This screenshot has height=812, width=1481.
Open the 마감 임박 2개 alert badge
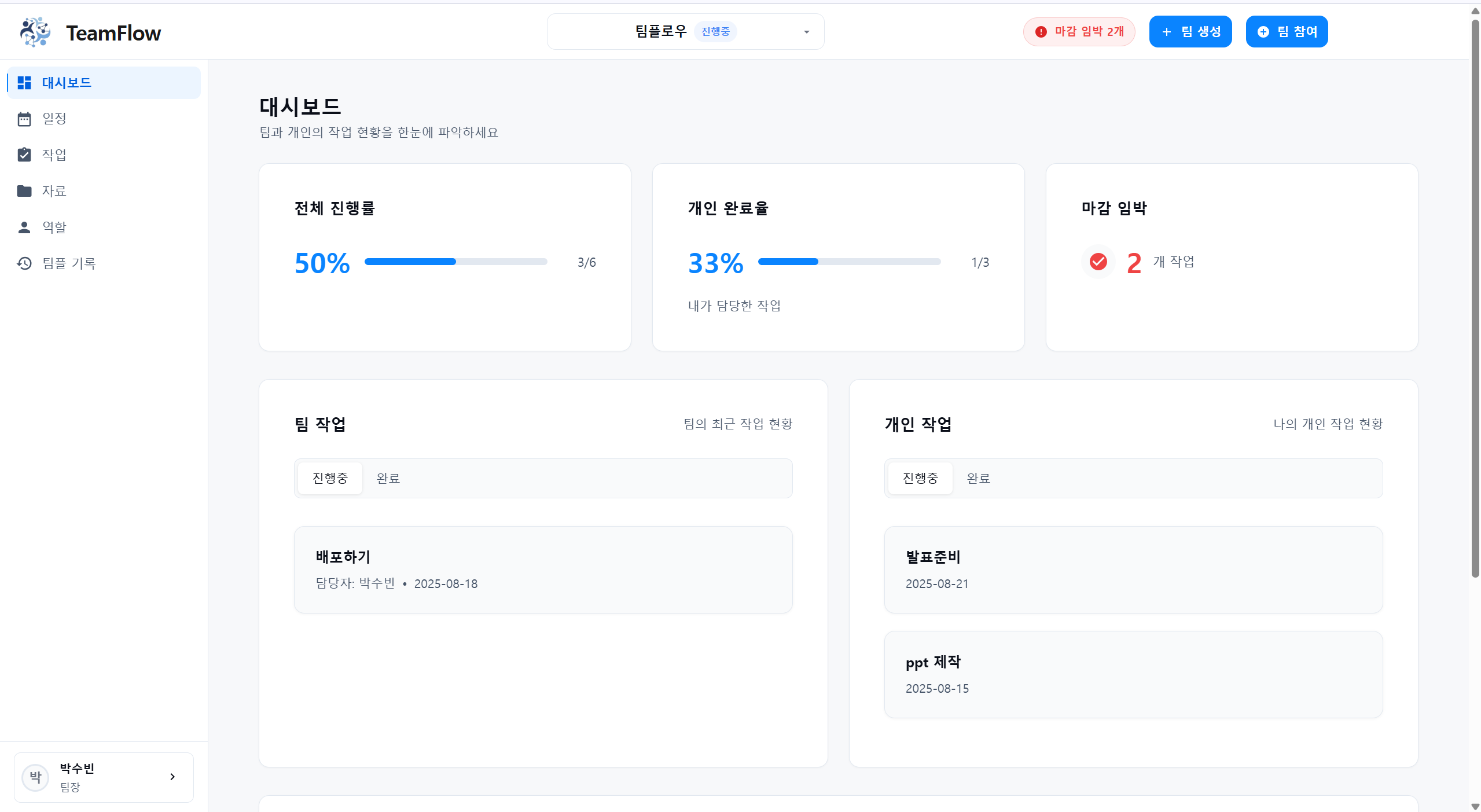coord(1079,31)
